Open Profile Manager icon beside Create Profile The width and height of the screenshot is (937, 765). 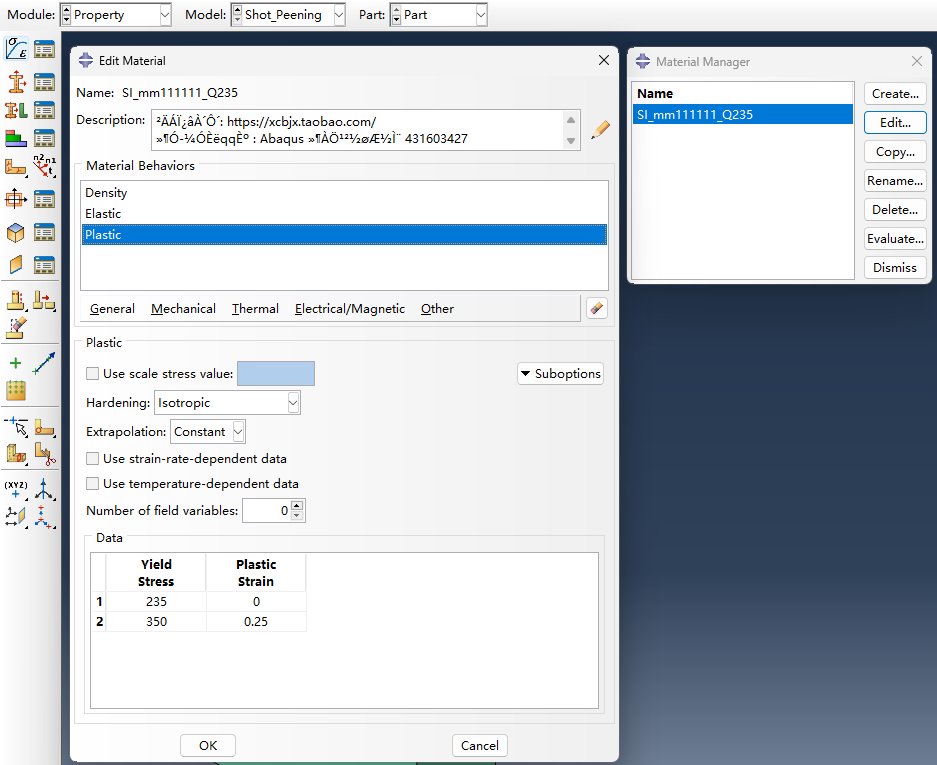(44, 199)
